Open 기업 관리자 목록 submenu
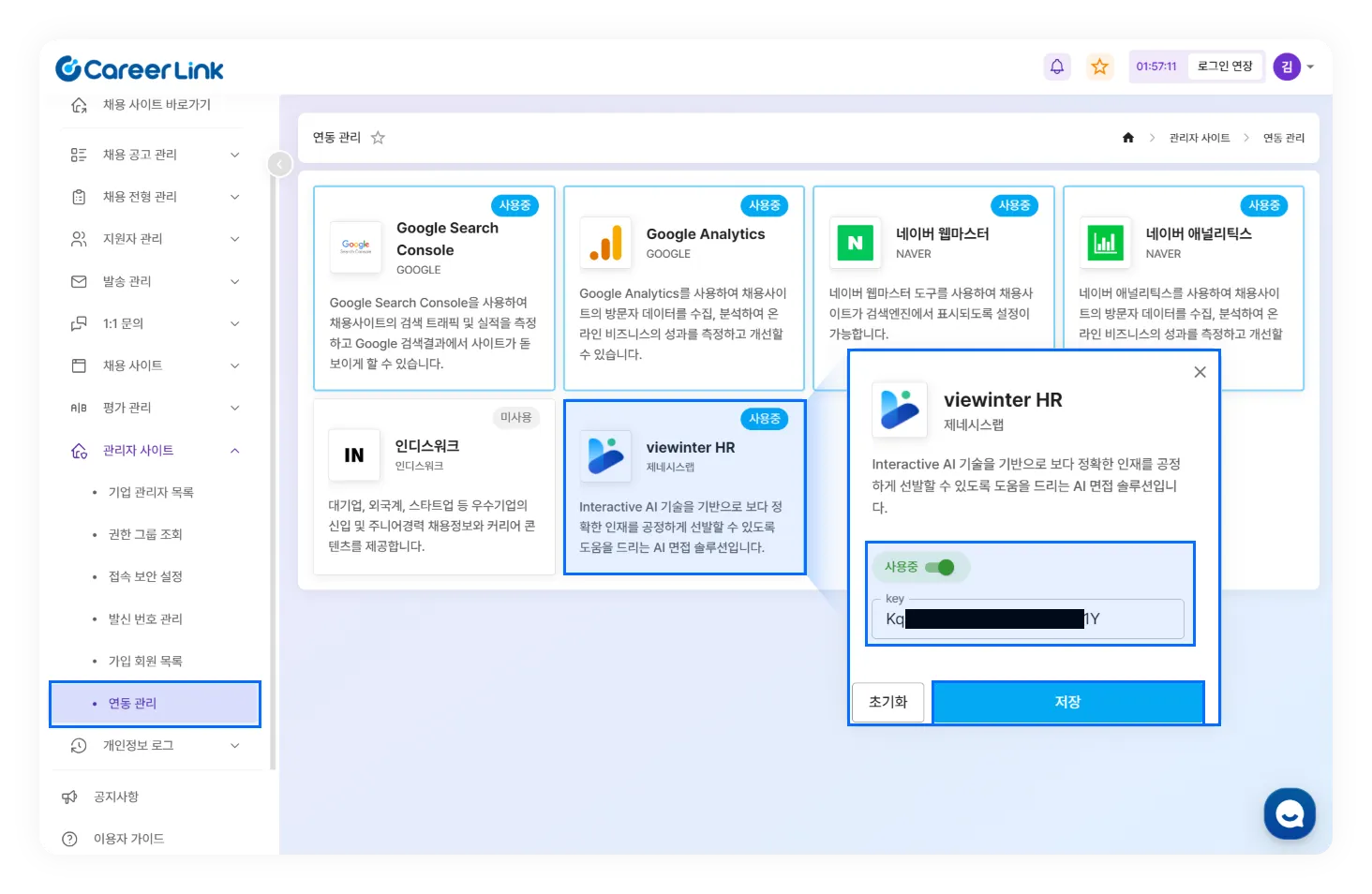Screen dimensions: 1372x894 click(x=151, y=493)
